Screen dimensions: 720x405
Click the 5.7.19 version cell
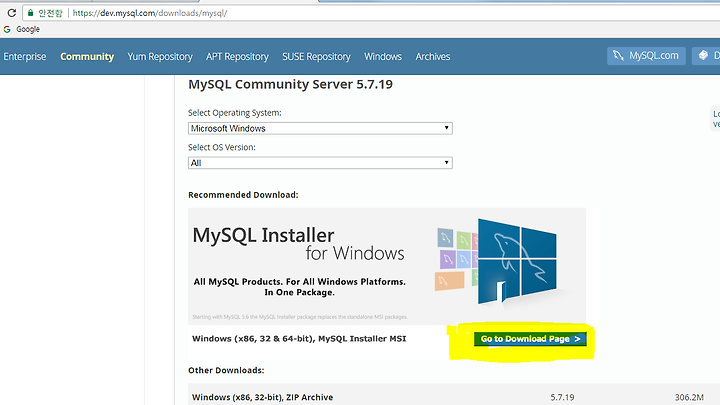(562, 397)
